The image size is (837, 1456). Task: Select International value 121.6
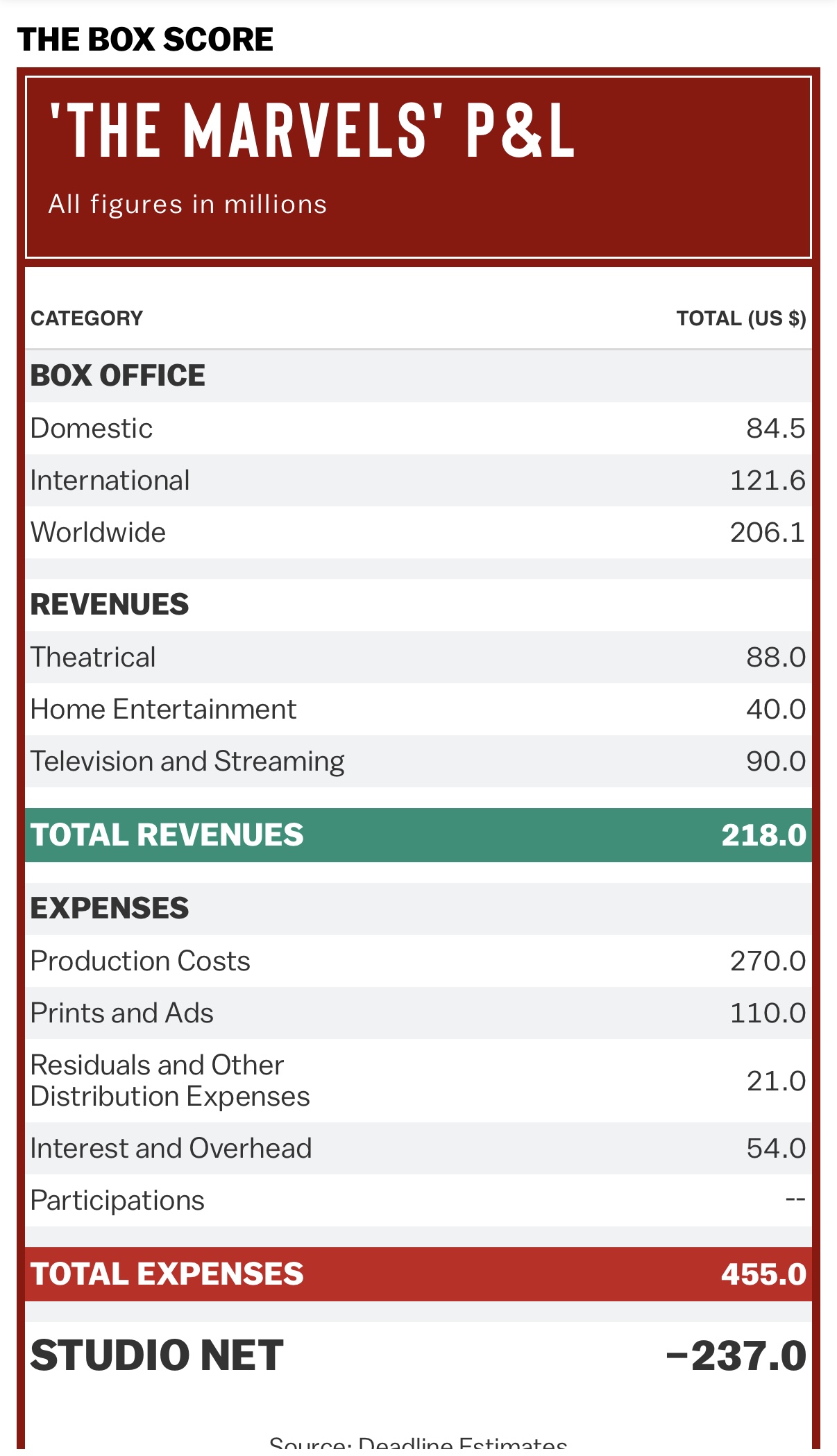point(768,480)
